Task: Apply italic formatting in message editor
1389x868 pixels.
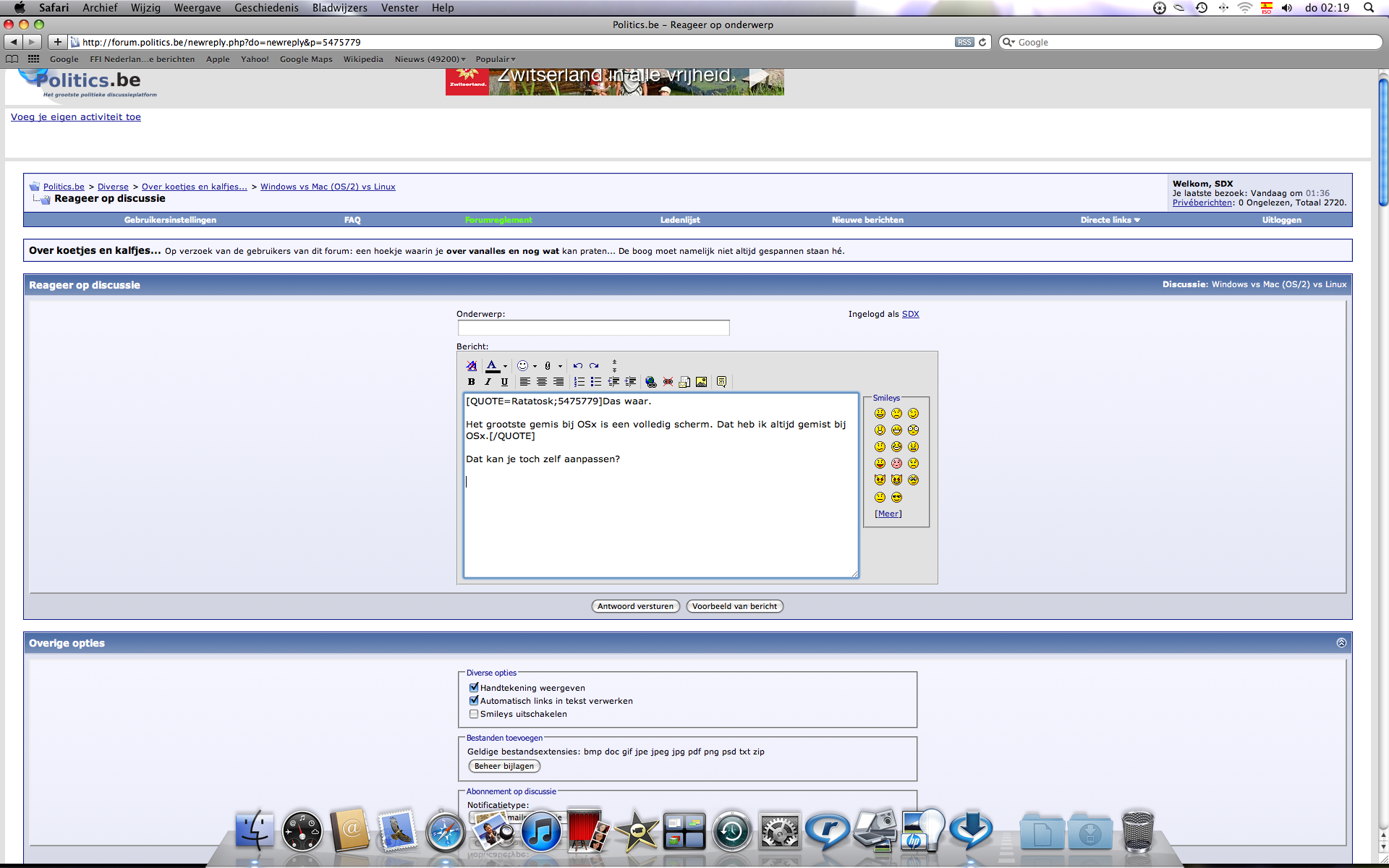Action: (x=488, y=382)
